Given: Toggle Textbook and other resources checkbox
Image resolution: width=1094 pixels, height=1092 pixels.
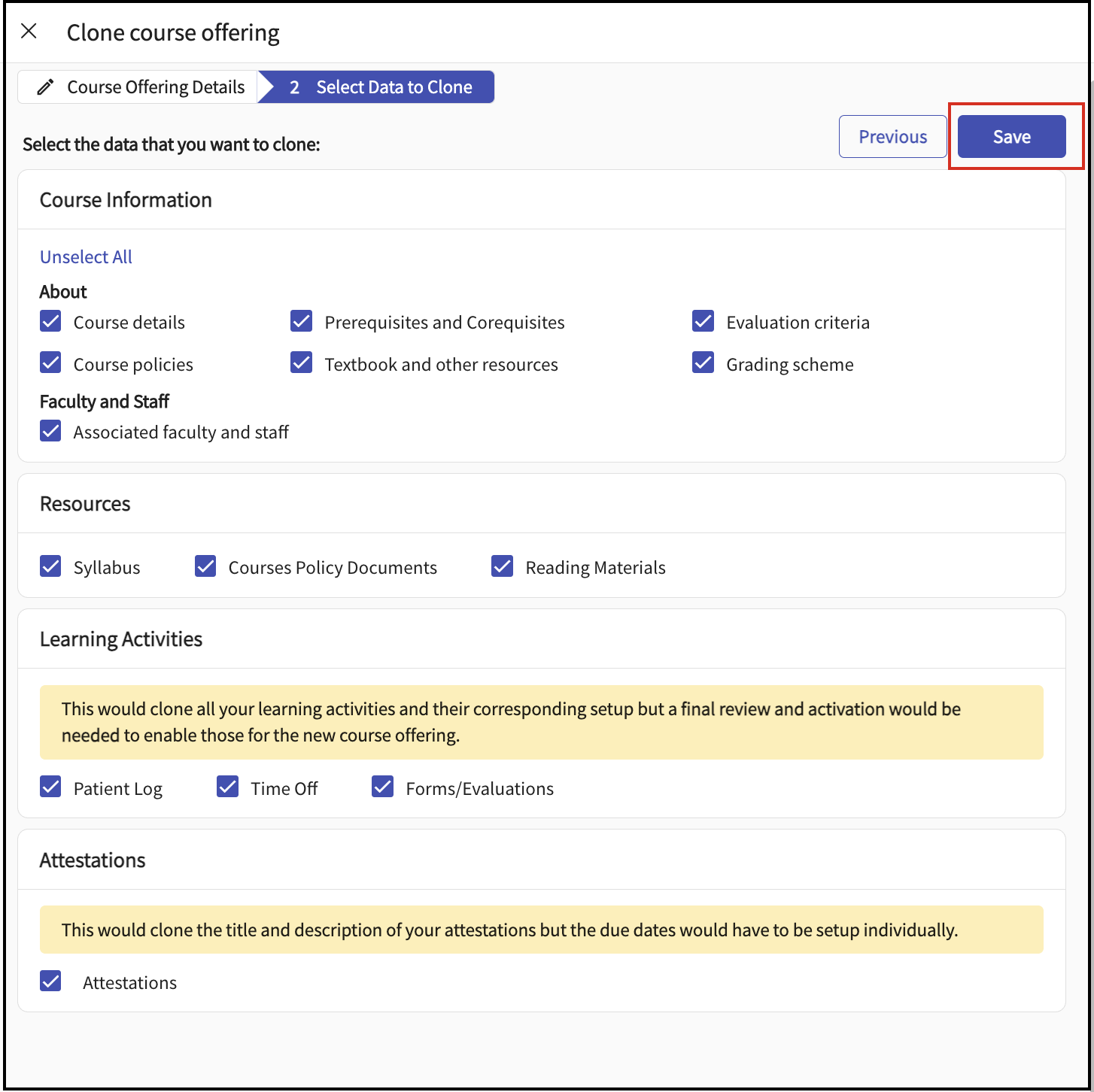Looking at the screenshot, I should point(302,363).
